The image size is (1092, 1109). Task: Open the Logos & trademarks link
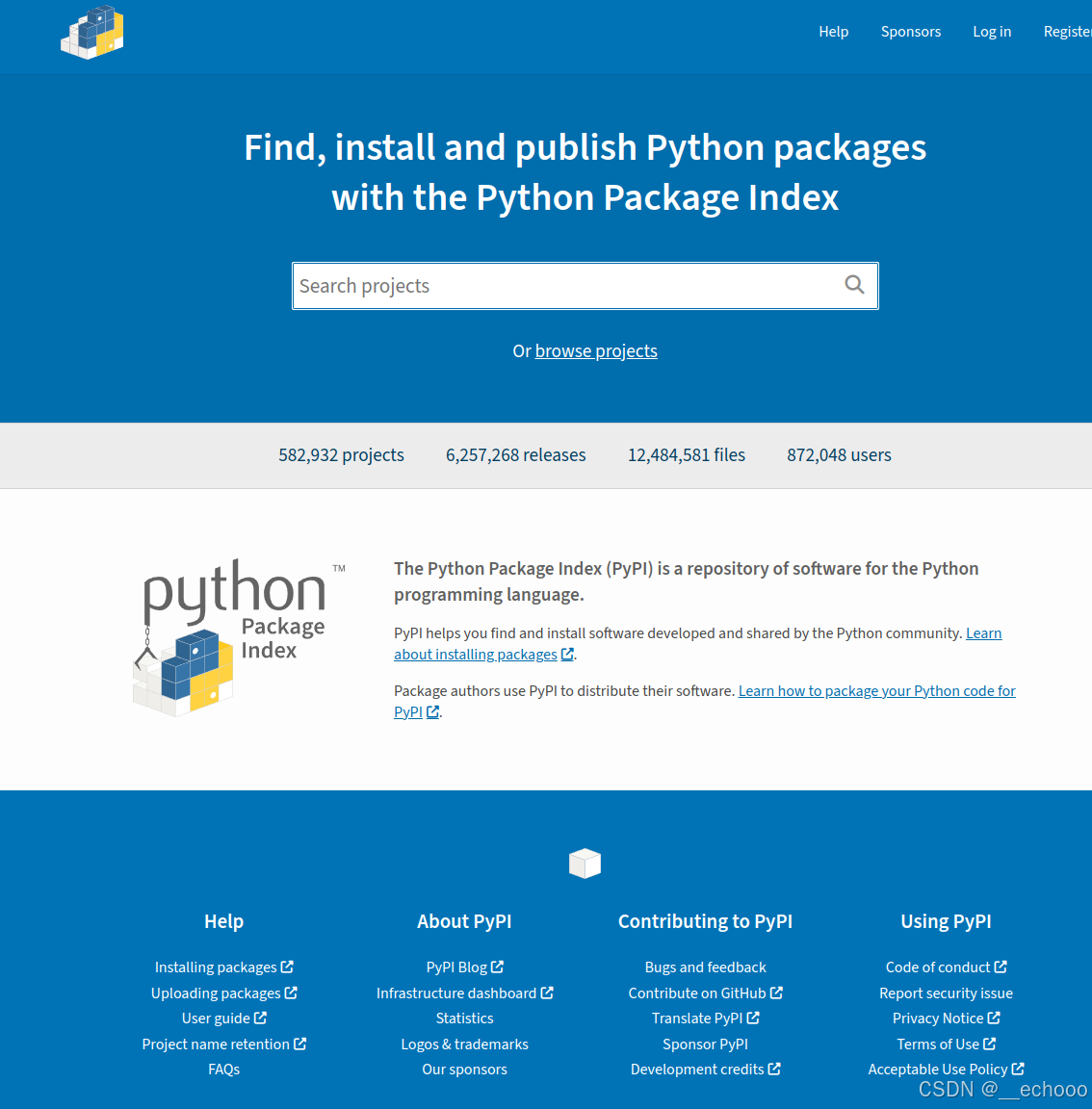point(465,1044)
